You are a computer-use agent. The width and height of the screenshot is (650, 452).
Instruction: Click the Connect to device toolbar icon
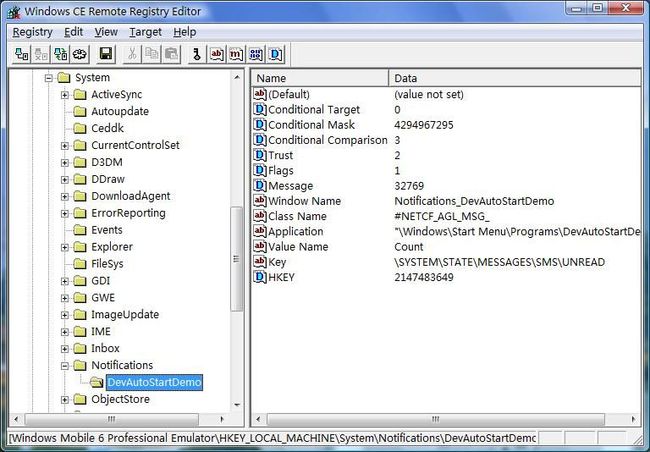pyautogui.click(x=21, y=54)
